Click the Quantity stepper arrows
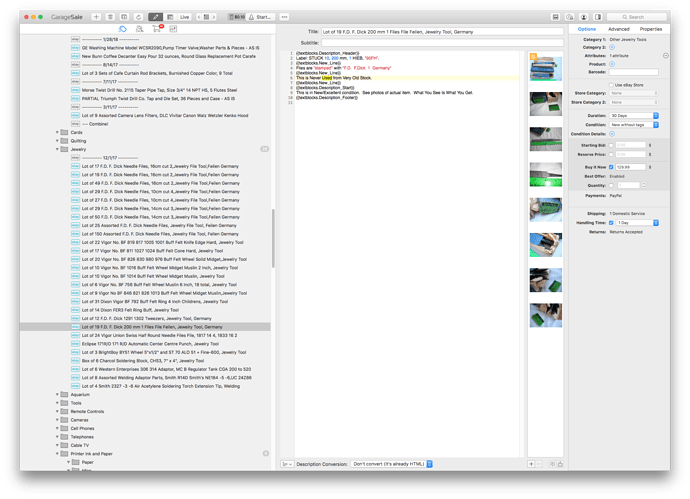This screenshot has width=690, height=499. tap(644, 185)
